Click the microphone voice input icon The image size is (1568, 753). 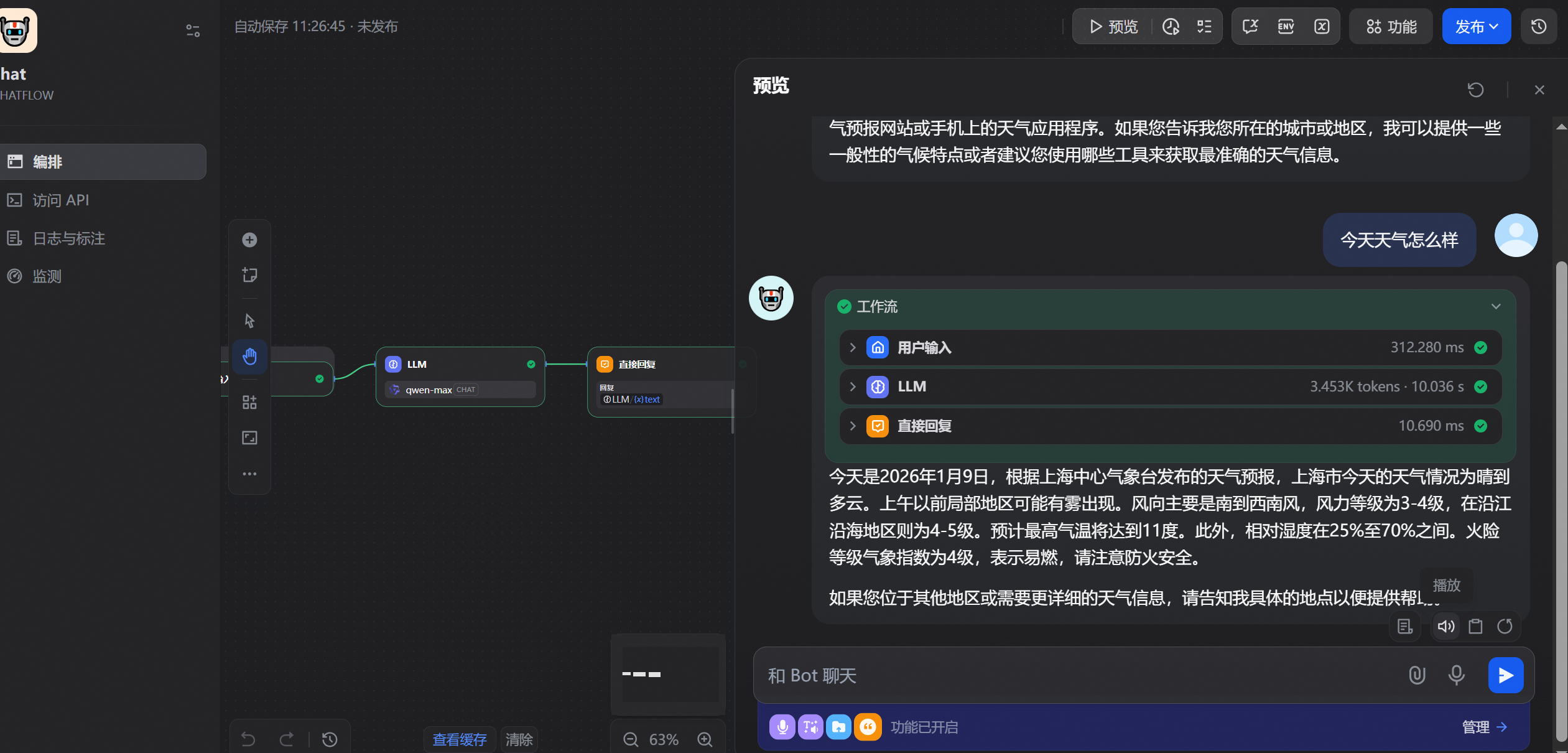tap(1456, 675)
